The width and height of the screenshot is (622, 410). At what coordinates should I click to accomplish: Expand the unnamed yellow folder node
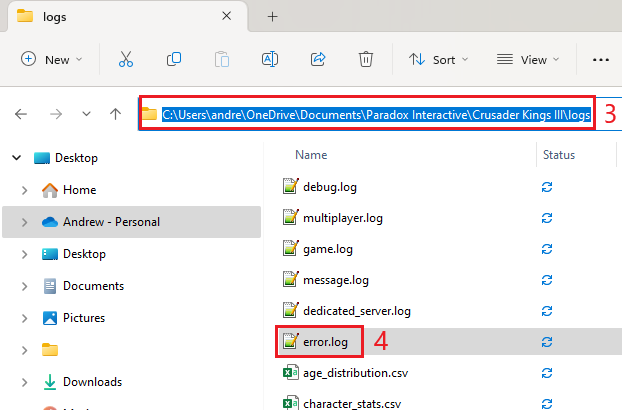(x=24, y=350)
